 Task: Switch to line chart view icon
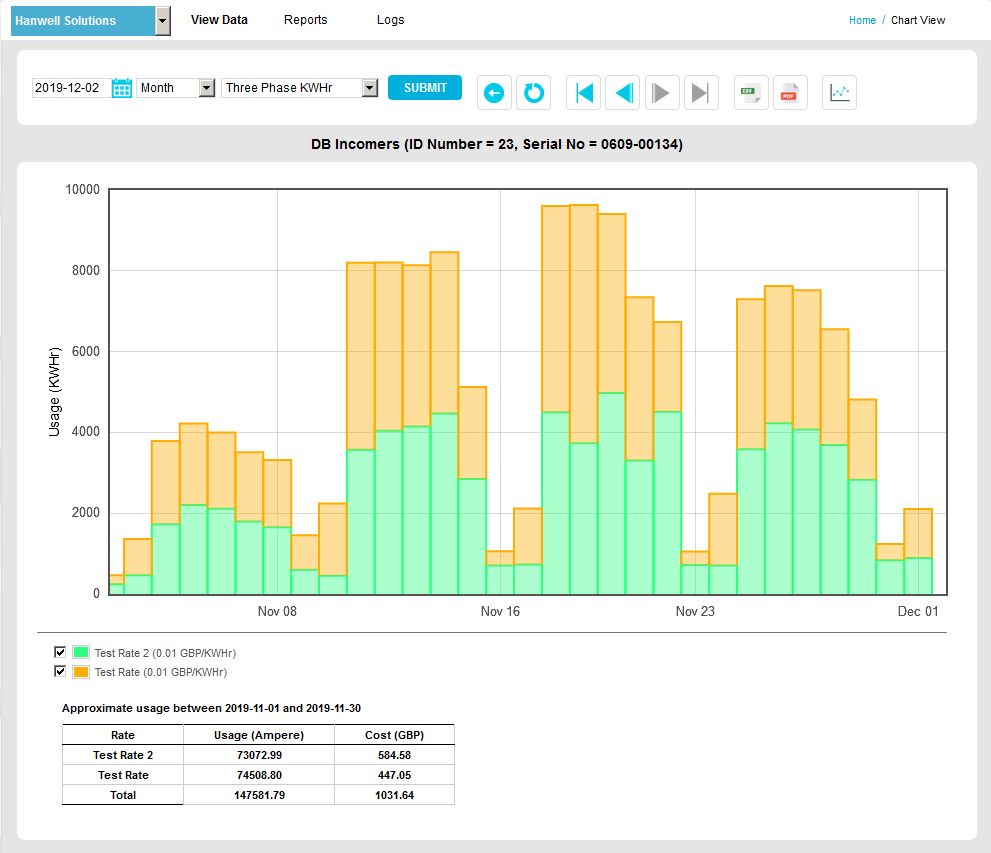point(839,93)
